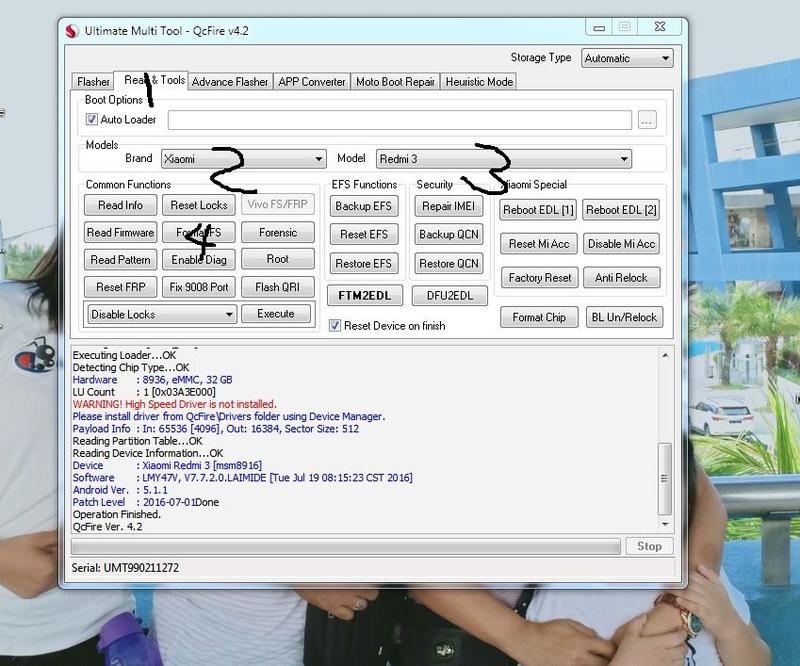
Task: Minimize the QcFire window
Action: (x=599, y=27)
